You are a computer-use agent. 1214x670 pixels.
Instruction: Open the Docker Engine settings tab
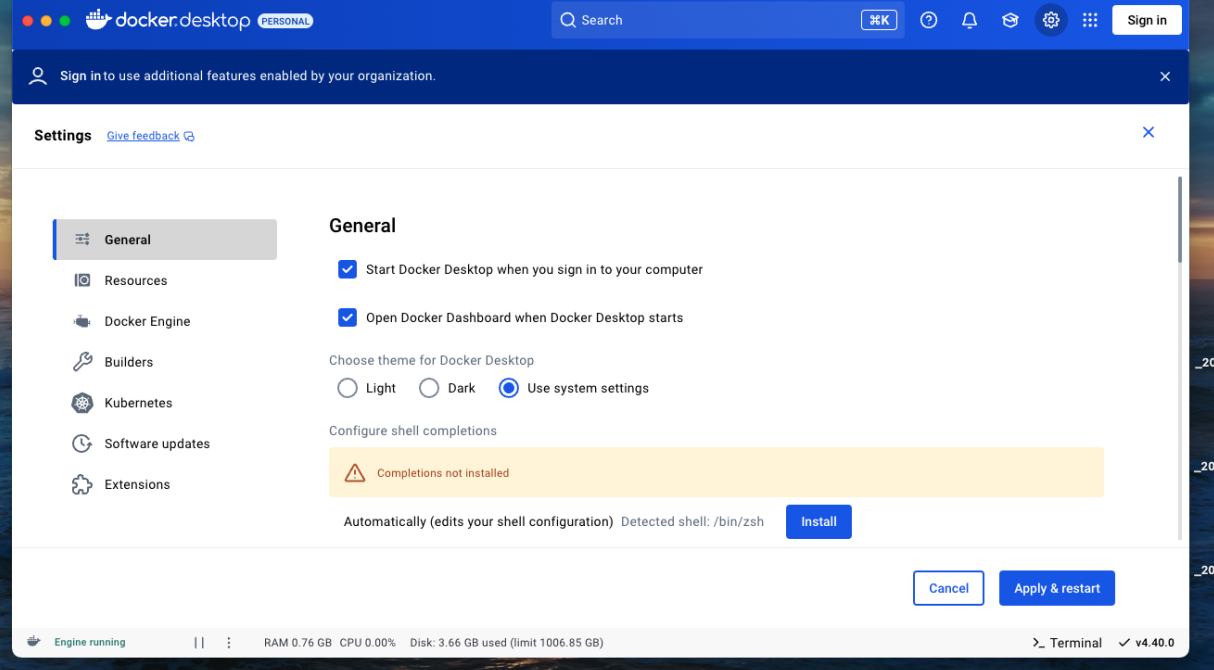click(165, 321)
